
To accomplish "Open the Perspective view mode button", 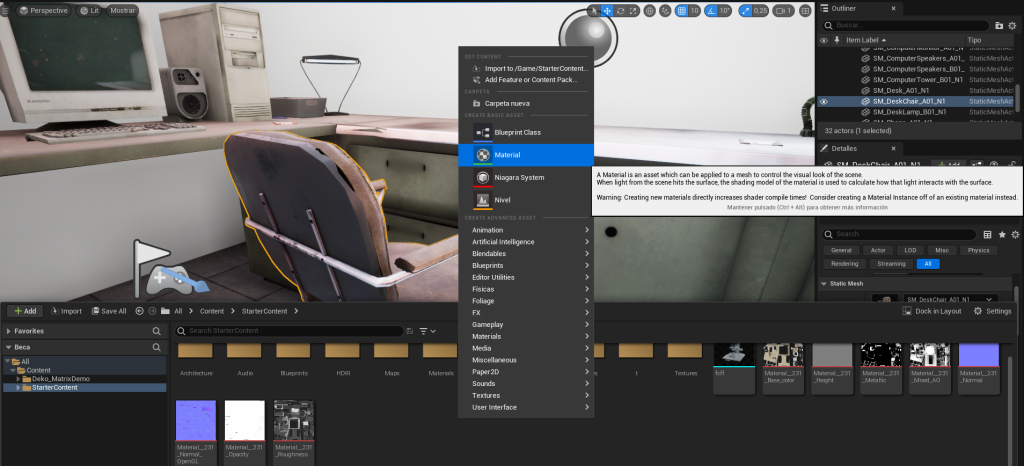I will click(x=42, y=10).
